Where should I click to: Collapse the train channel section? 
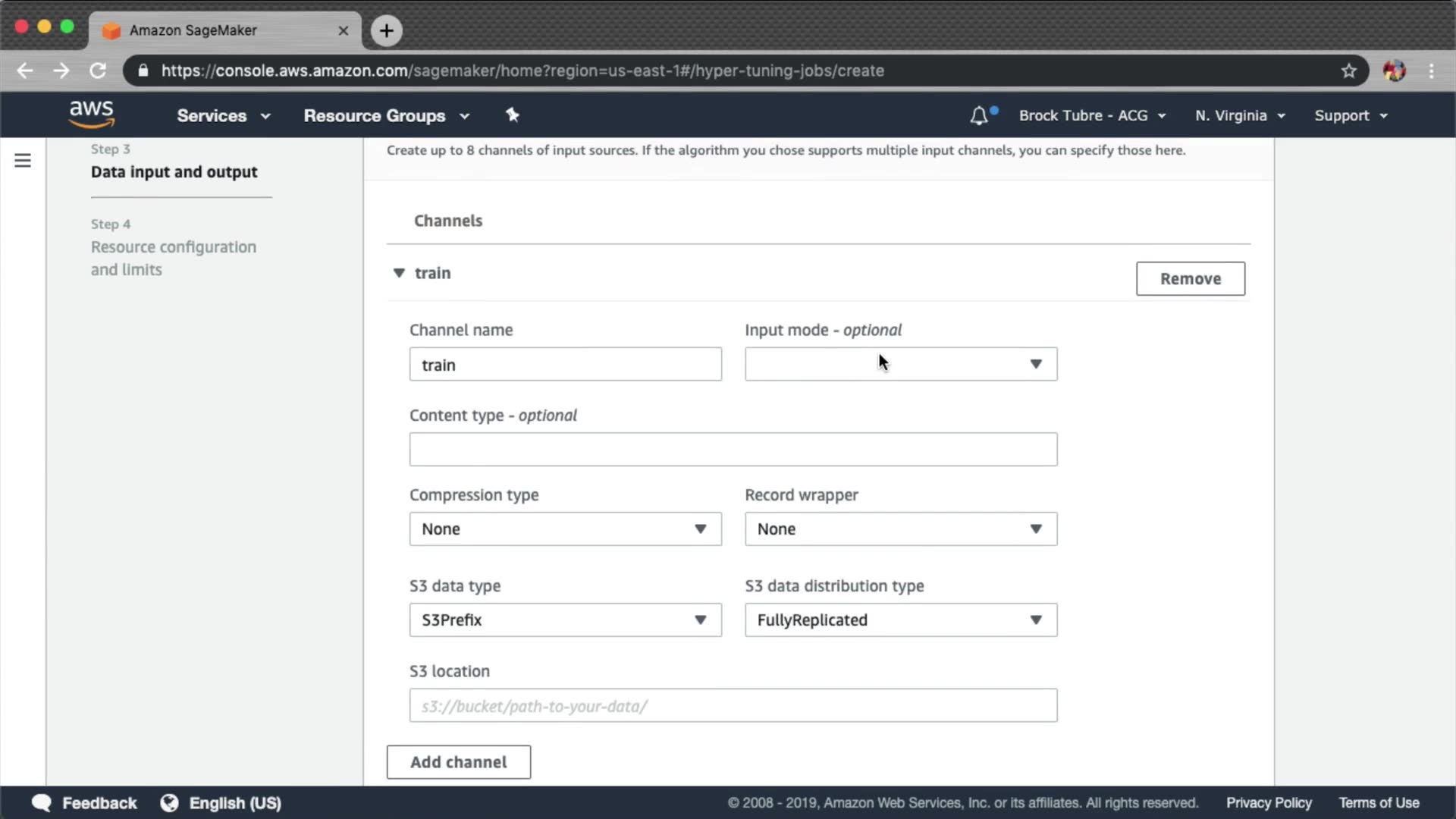(x=399, y=273)
